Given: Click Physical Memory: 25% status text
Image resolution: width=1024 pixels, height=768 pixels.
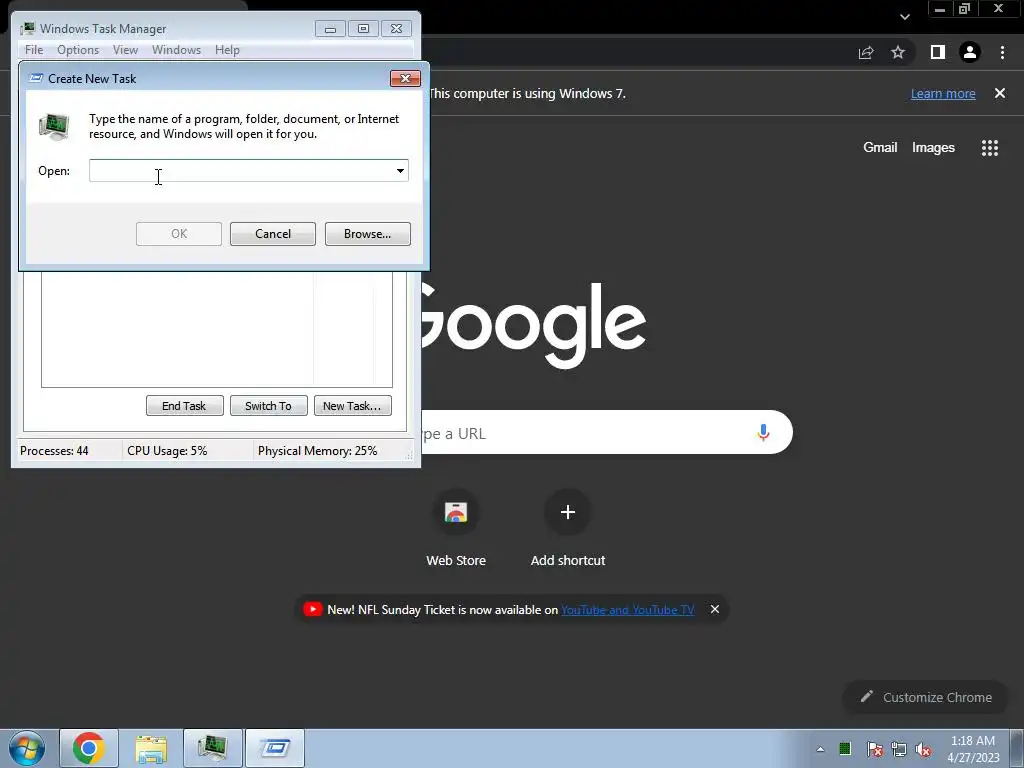Looking at the screenshot, I should [x=317, y=451].
